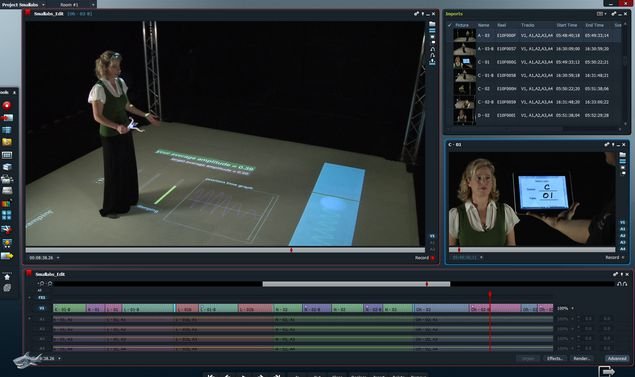Switch to the Room #1 tab

click(69, 4)
